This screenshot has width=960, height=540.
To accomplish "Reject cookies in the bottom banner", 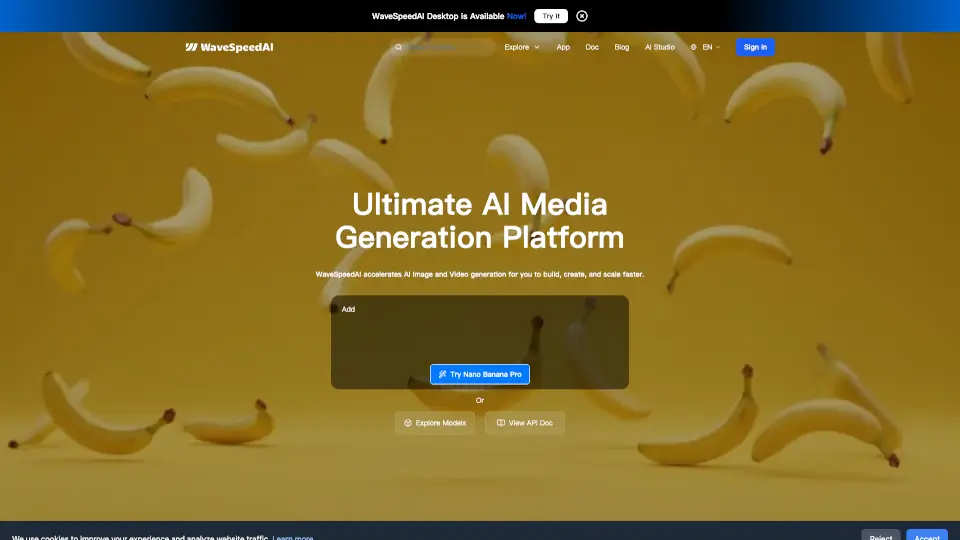I will (x=881, y=535).
